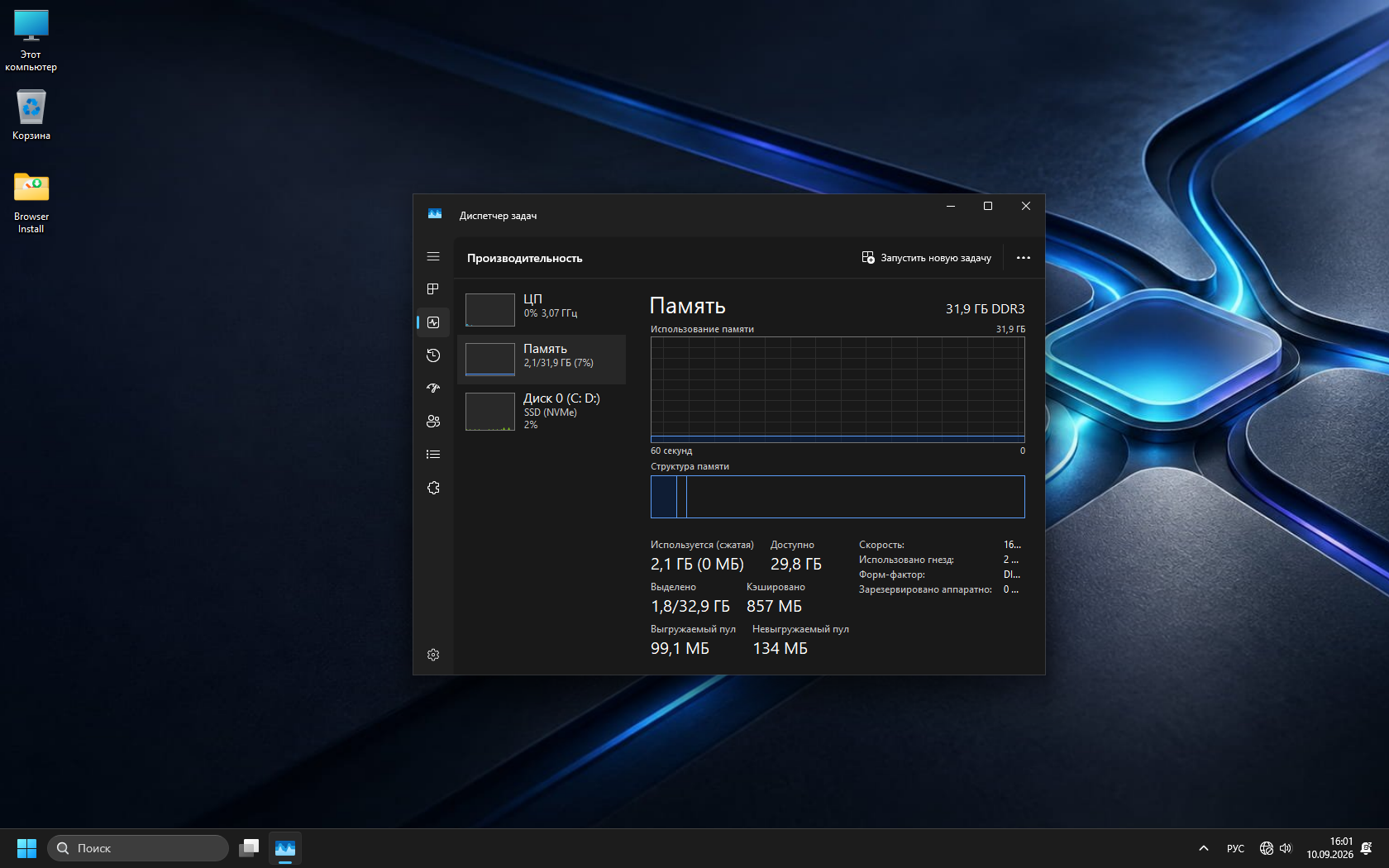
Task: Click the memory composition bar
Action: coord(838,497)
